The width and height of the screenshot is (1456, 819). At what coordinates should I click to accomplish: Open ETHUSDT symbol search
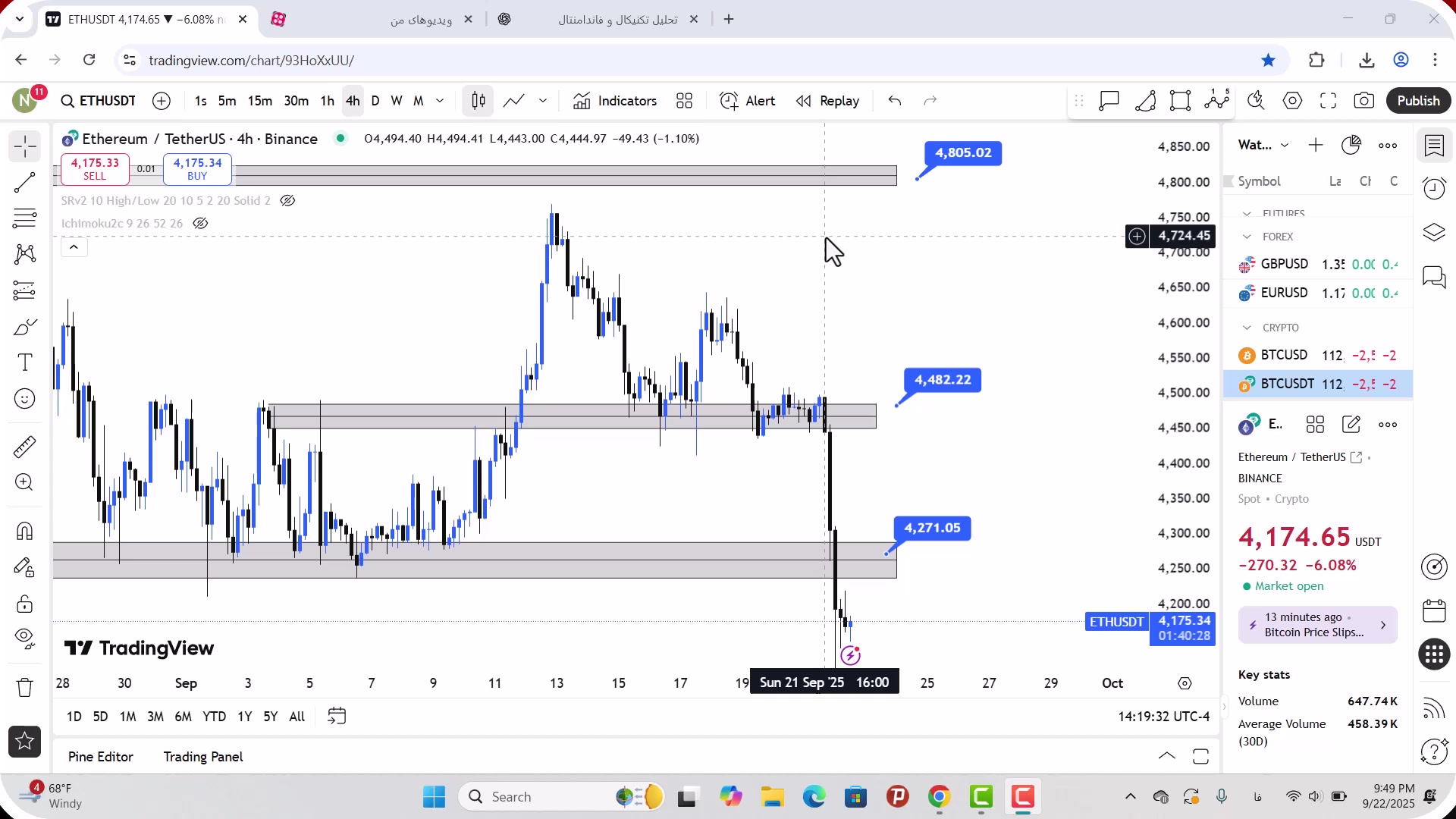pos(99,101)
